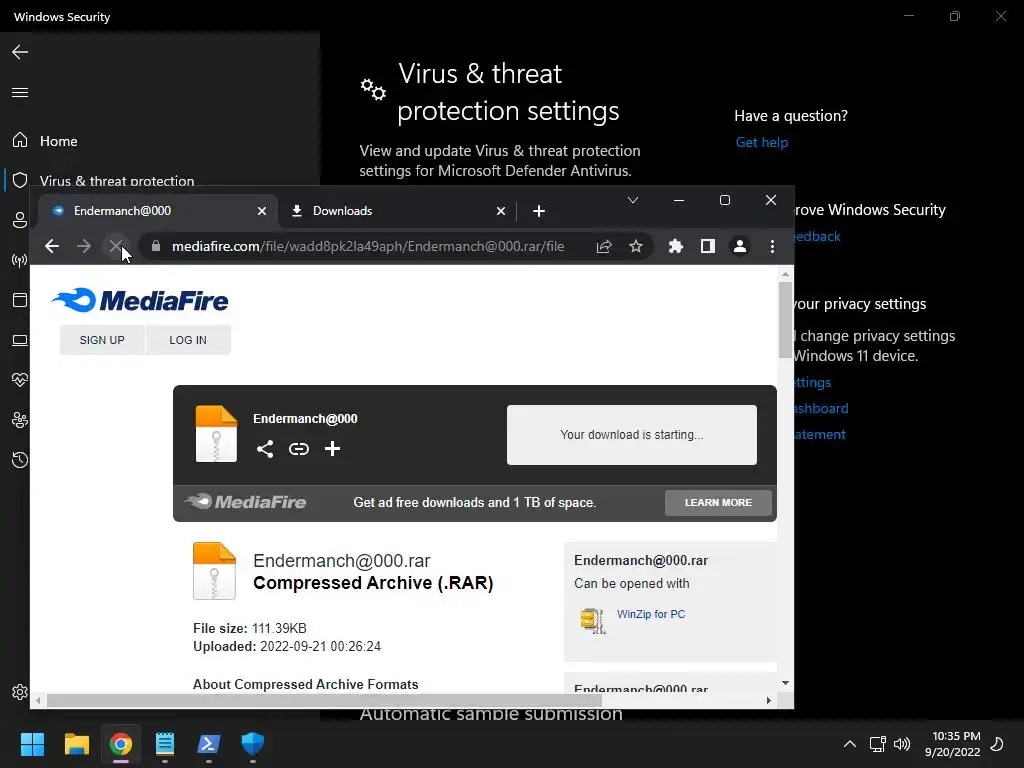Image resolution: width=1024 pixels, height=768 pixels.
Task: Click LEARN MORE button
Action: 718,503
